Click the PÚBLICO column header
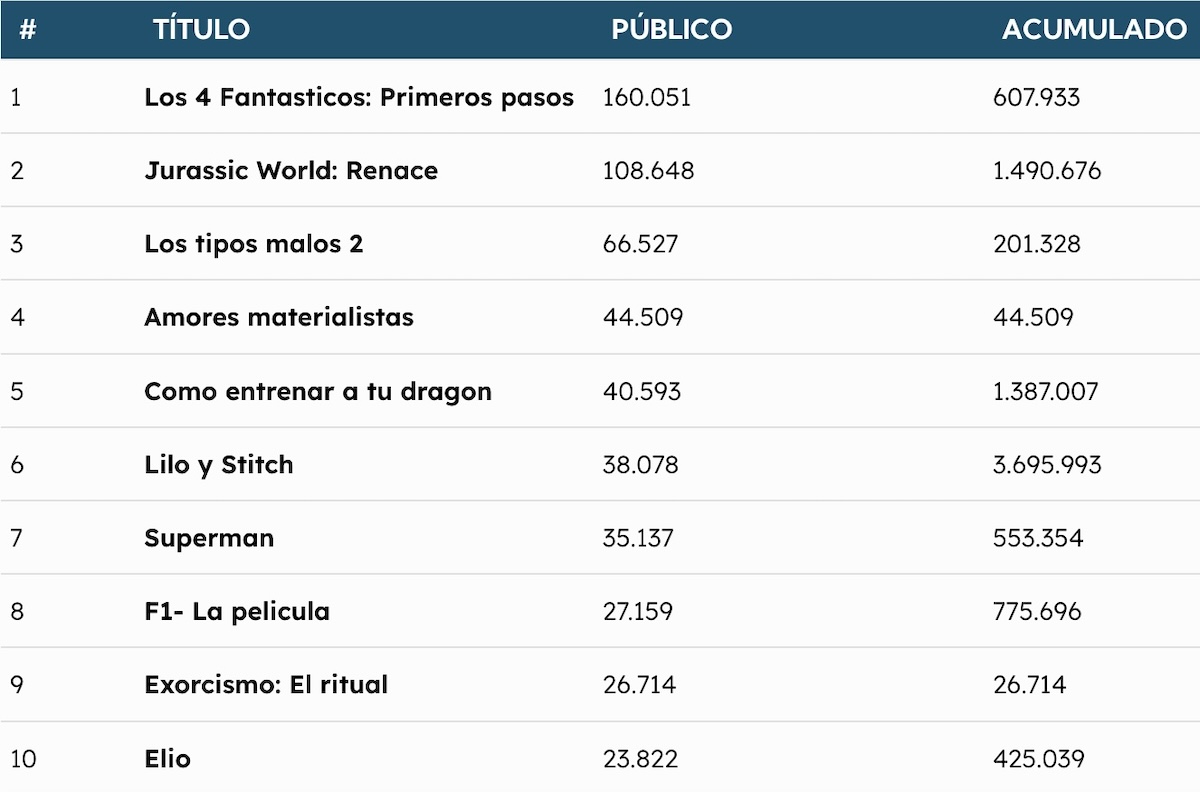Screen dimensions: 1200x792 tap(671, 29)
